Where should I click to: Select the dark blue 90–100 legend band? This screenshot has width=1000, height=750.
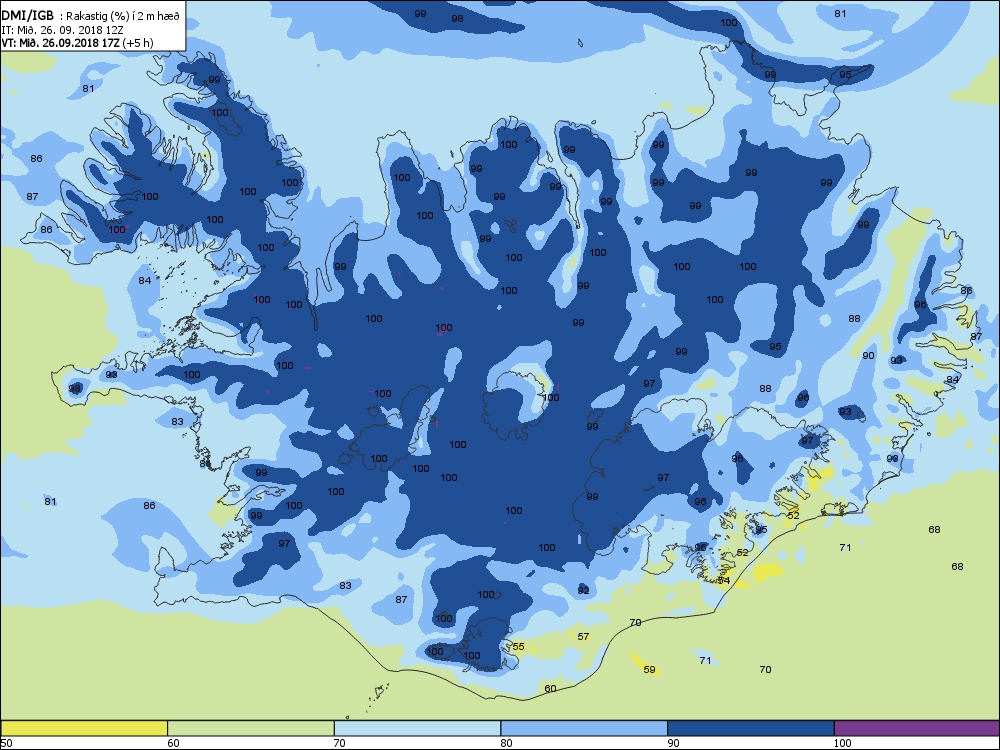tap(751, 728)
